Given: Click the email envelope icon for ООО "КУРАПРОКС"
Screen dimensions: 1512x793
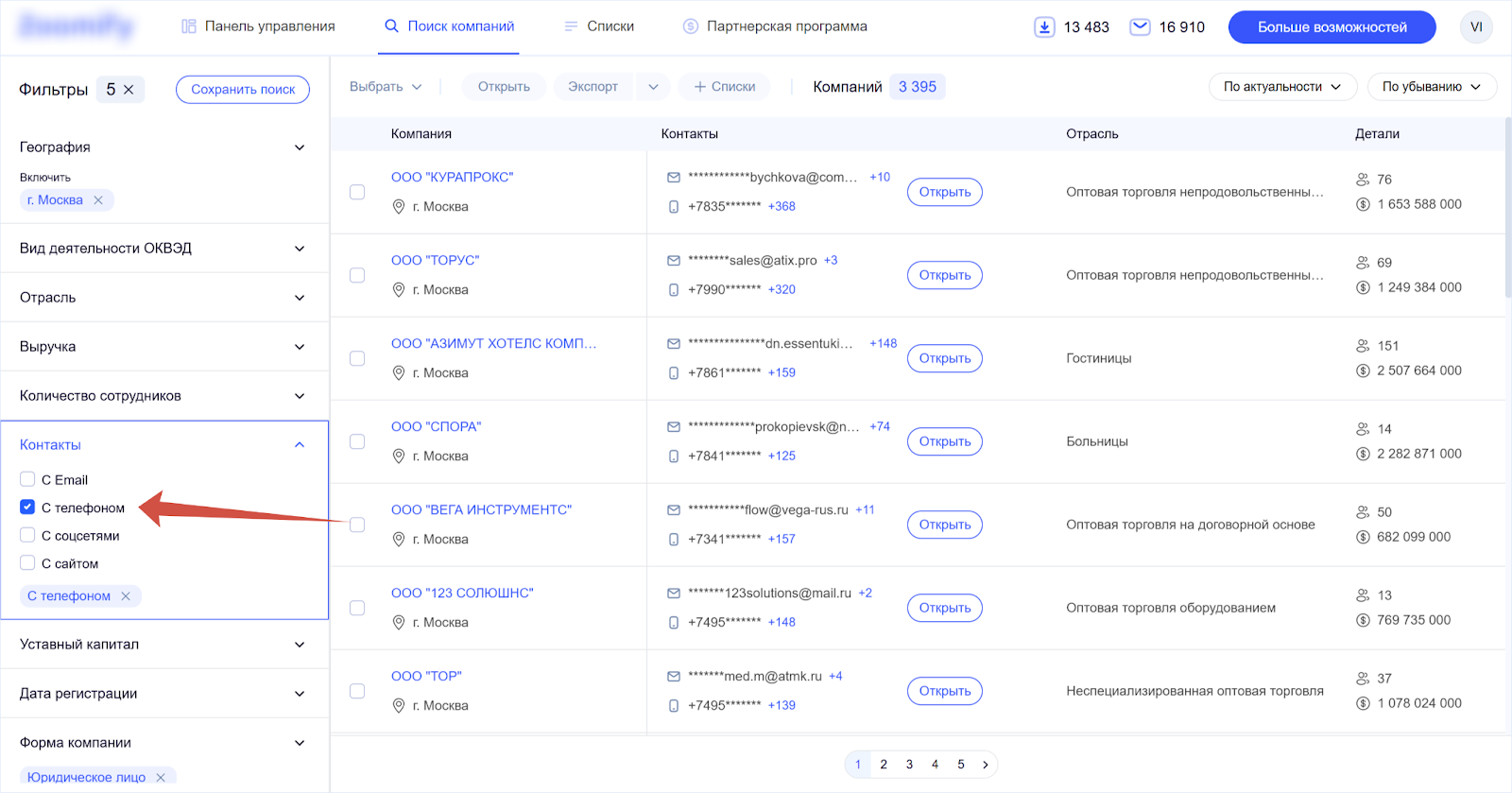Looking at the screenshot, I should click(x=674, y=176).
